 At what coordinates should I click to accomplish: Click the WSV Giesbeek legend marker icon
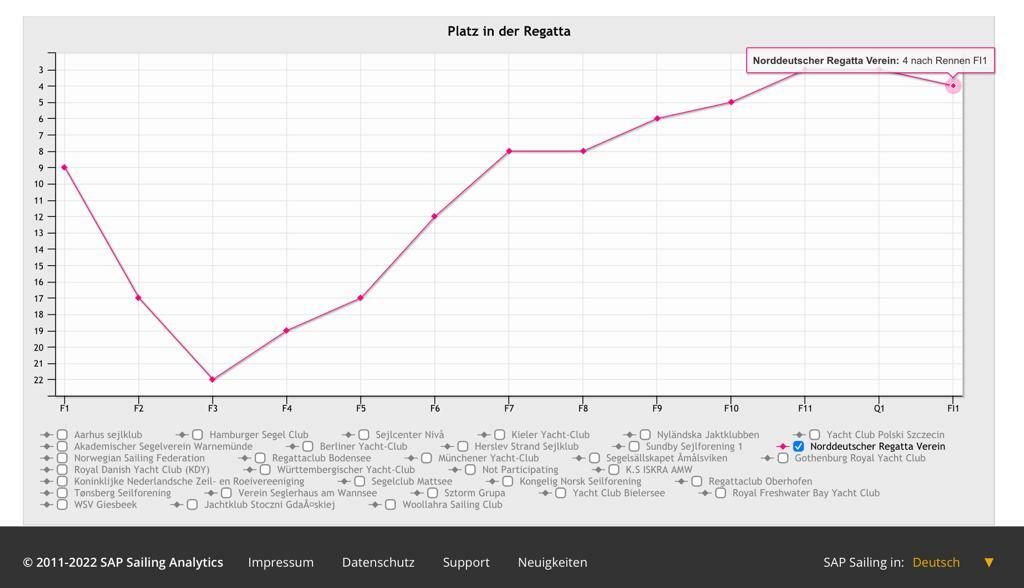[x=46, y=505]
